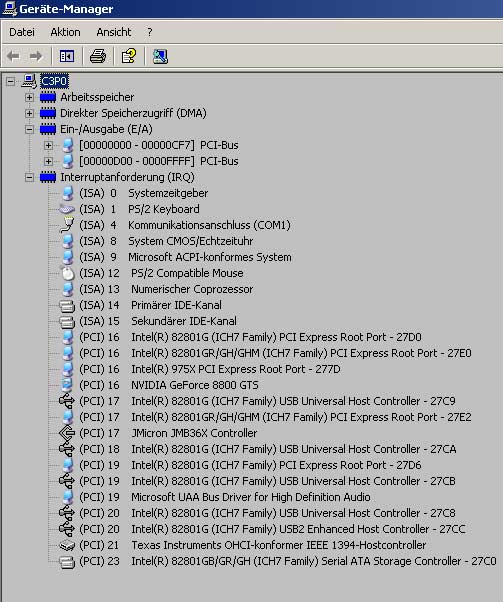The height and width of the screenshot is (602, 503).
Task: Click the Arbeitsspeicher memory chip icon
Action: [48, 98]
